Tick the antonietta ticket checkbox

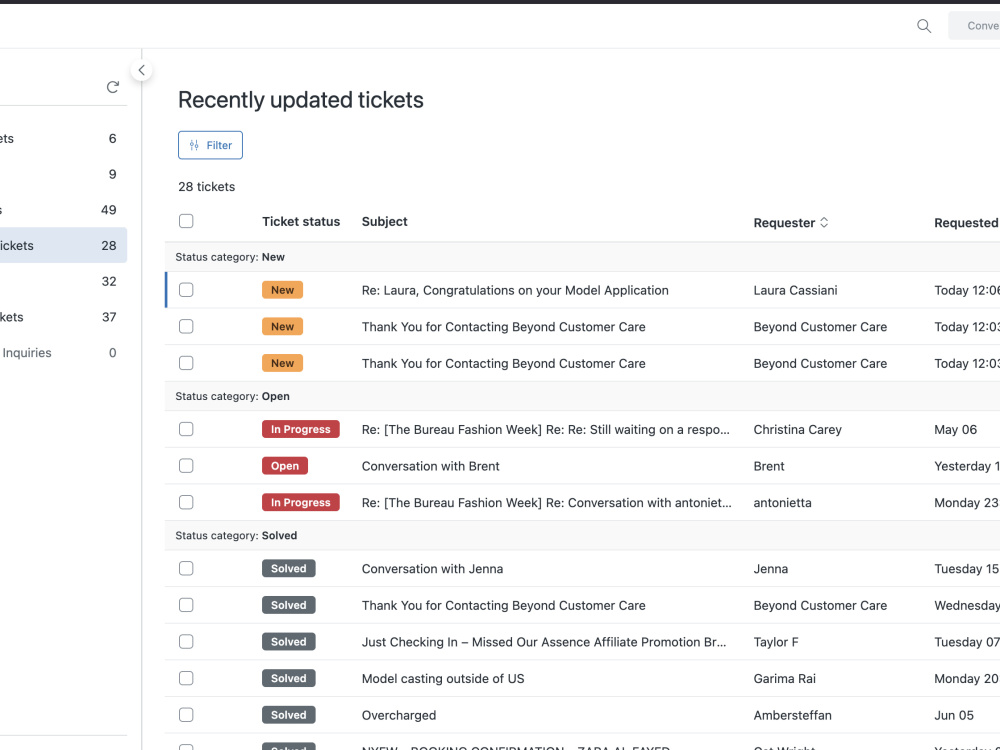point(186,503)
